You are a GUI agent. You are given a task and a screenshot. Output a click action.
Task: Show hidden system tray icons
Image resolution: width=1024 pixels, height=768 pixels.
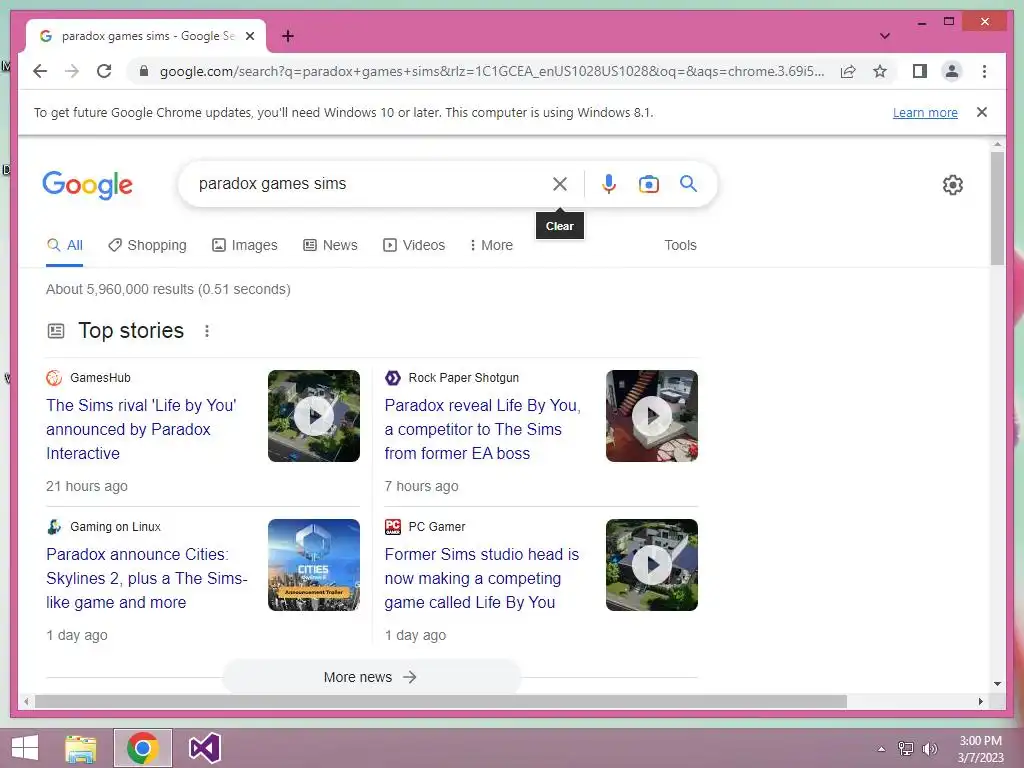tap(881, 749)
